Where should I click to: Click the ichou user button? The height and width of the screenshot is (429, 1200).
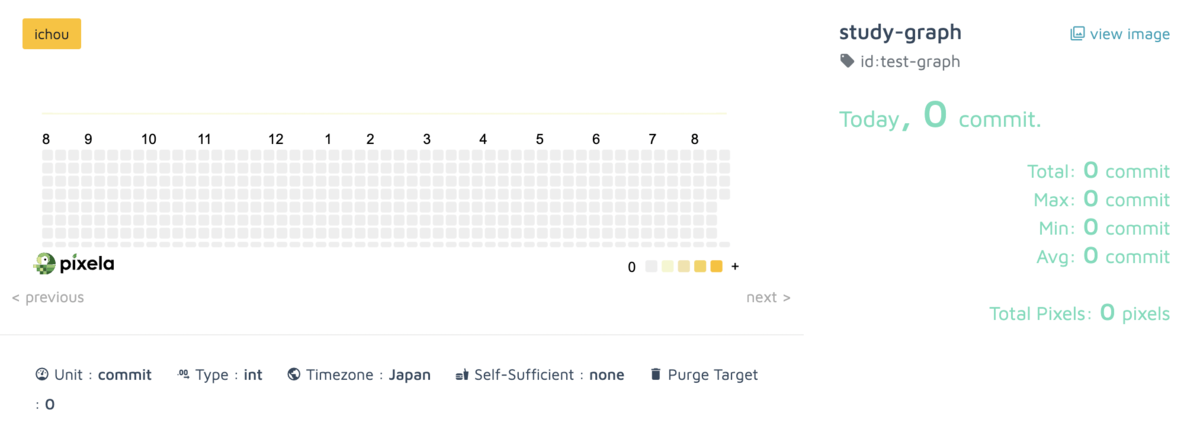coord(52,33)
